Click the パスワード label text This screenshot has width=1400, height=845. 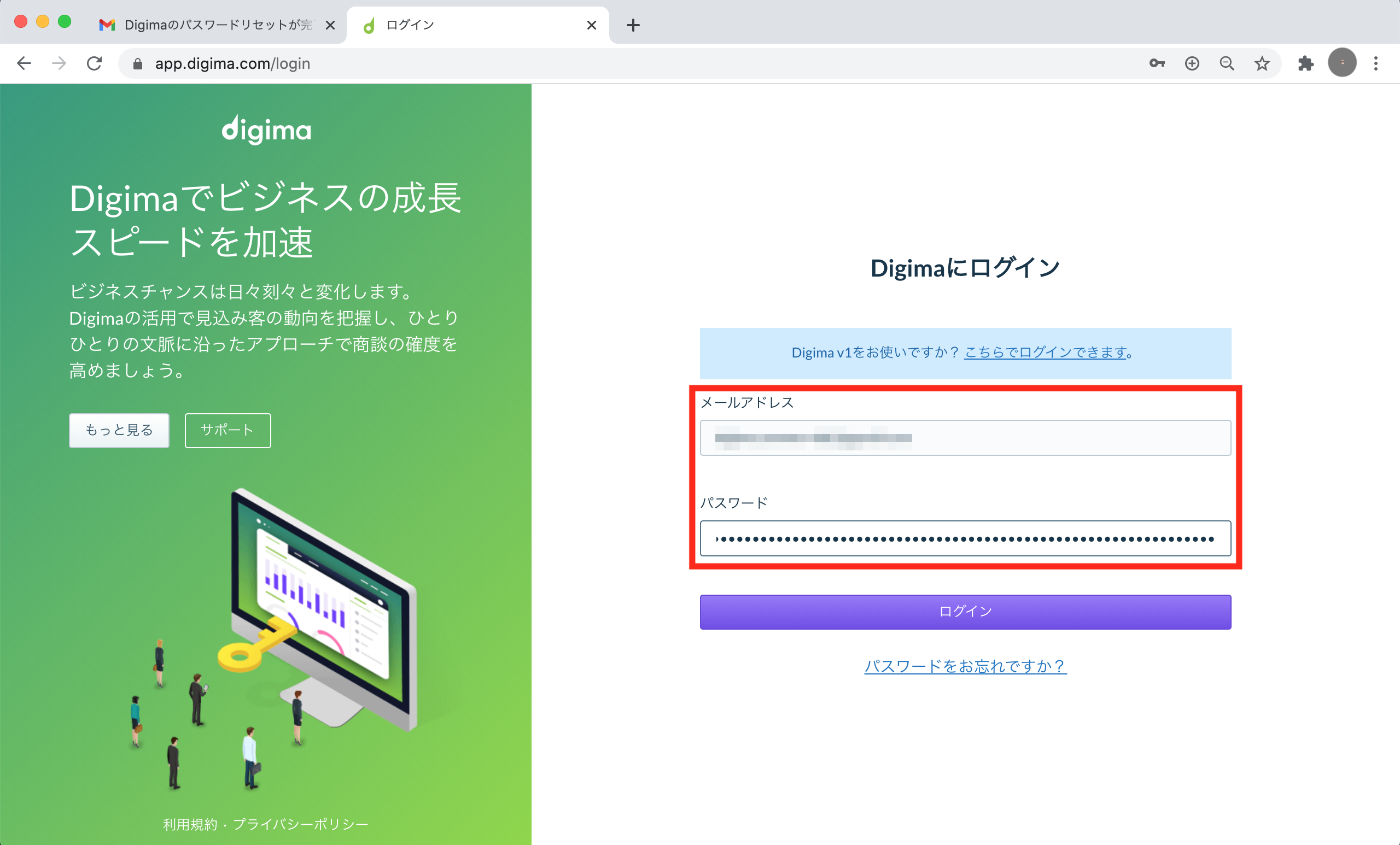point(733,502)
